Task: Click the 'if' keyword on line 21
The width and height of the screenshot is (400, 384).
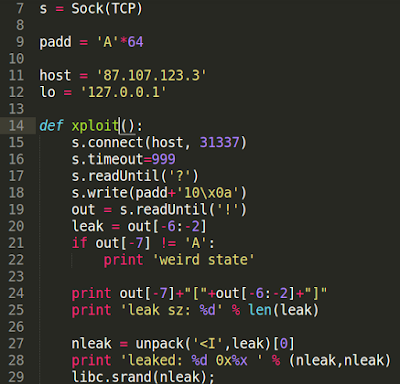Action: pyautogui.click(x=79, y=243)
